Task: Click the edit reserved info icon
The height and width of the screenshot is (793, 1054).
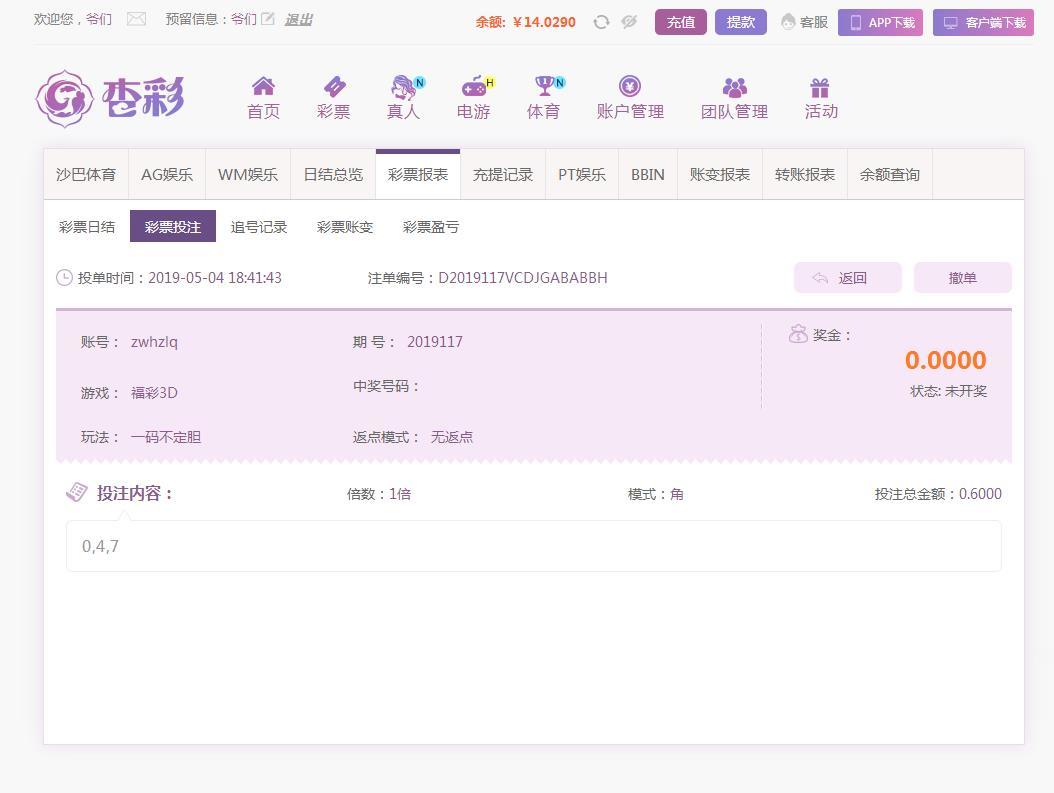Action: 268,19
